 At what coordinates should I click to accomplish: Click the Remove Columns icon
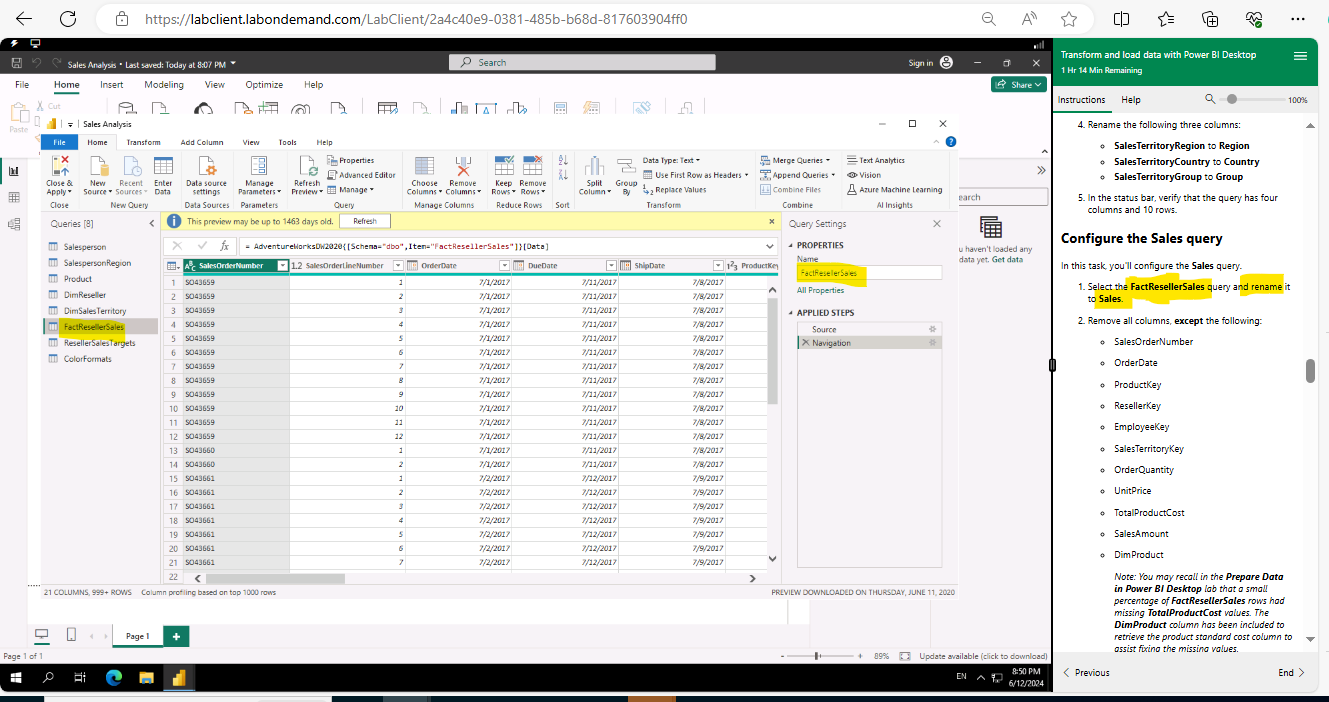[x=462, y=166]
